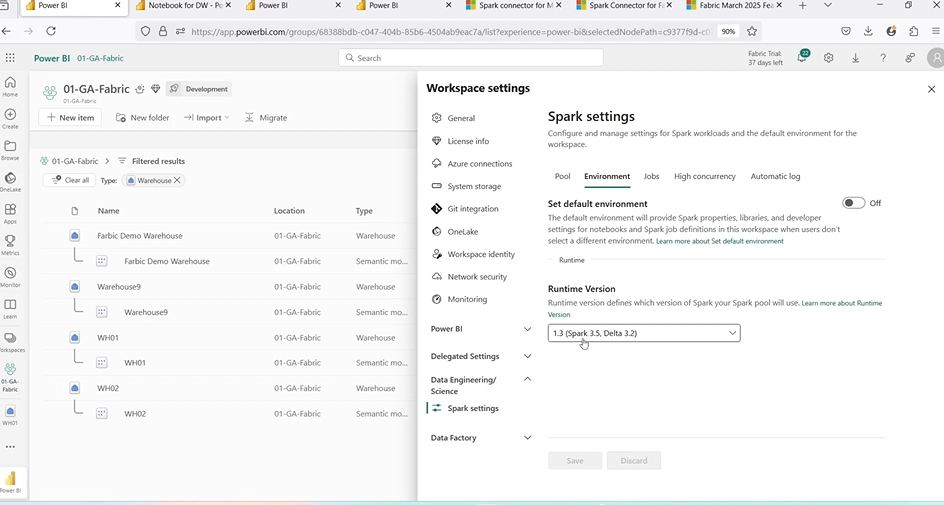Open the user account avatar
The width and height of the screenshot is (944, 505).
pyautogui.click(x=936, y=58)
